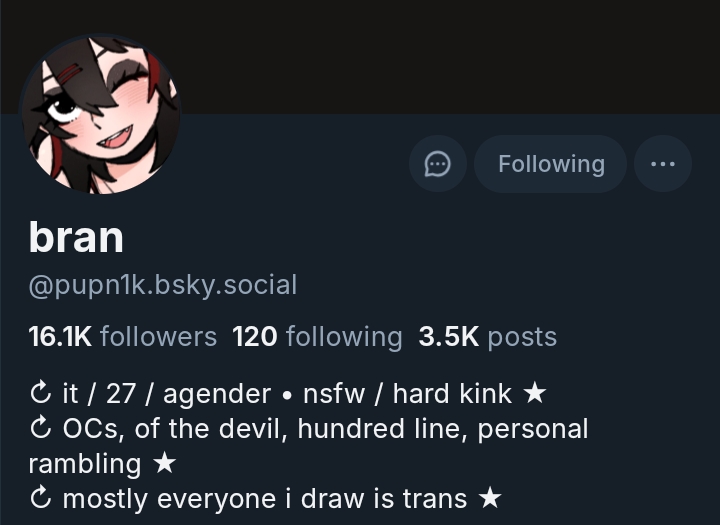Viewport: 720px width, 525px height.
Task: Click 'mostly everyone i draw is trans' line
Action: (x=264, y=499)
